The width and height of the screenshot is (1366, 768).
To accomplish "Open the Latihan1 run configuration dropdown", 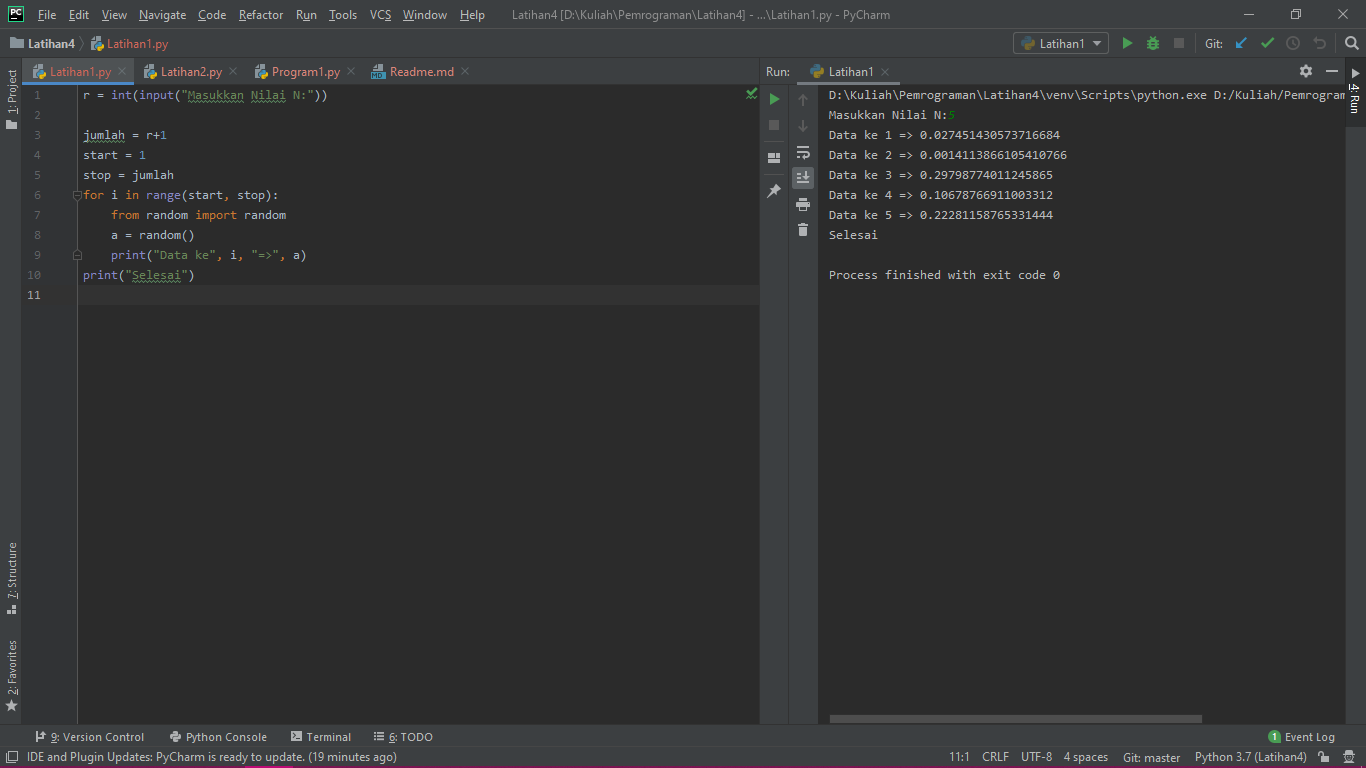I will tap(1060, 43).
